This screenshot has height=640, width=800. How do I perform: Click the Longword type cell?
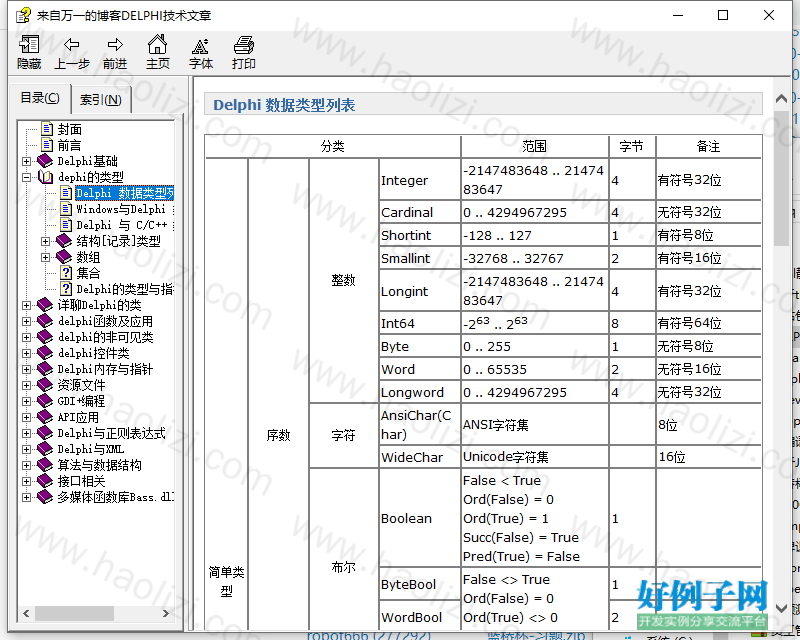click(x=420, y=392)
